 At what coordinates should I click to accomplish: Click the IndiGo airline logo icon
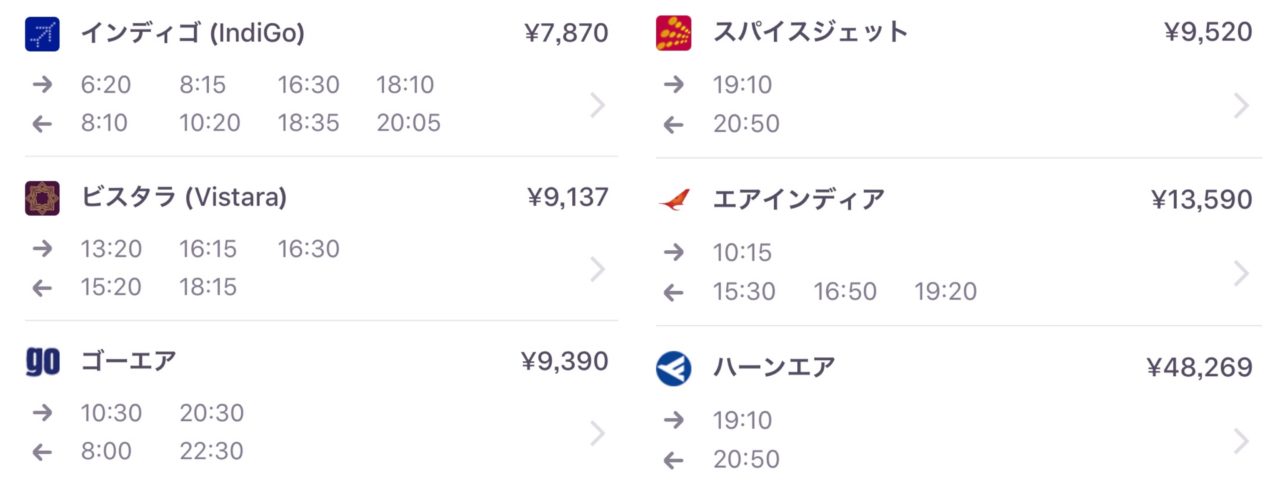click(42, 34)
